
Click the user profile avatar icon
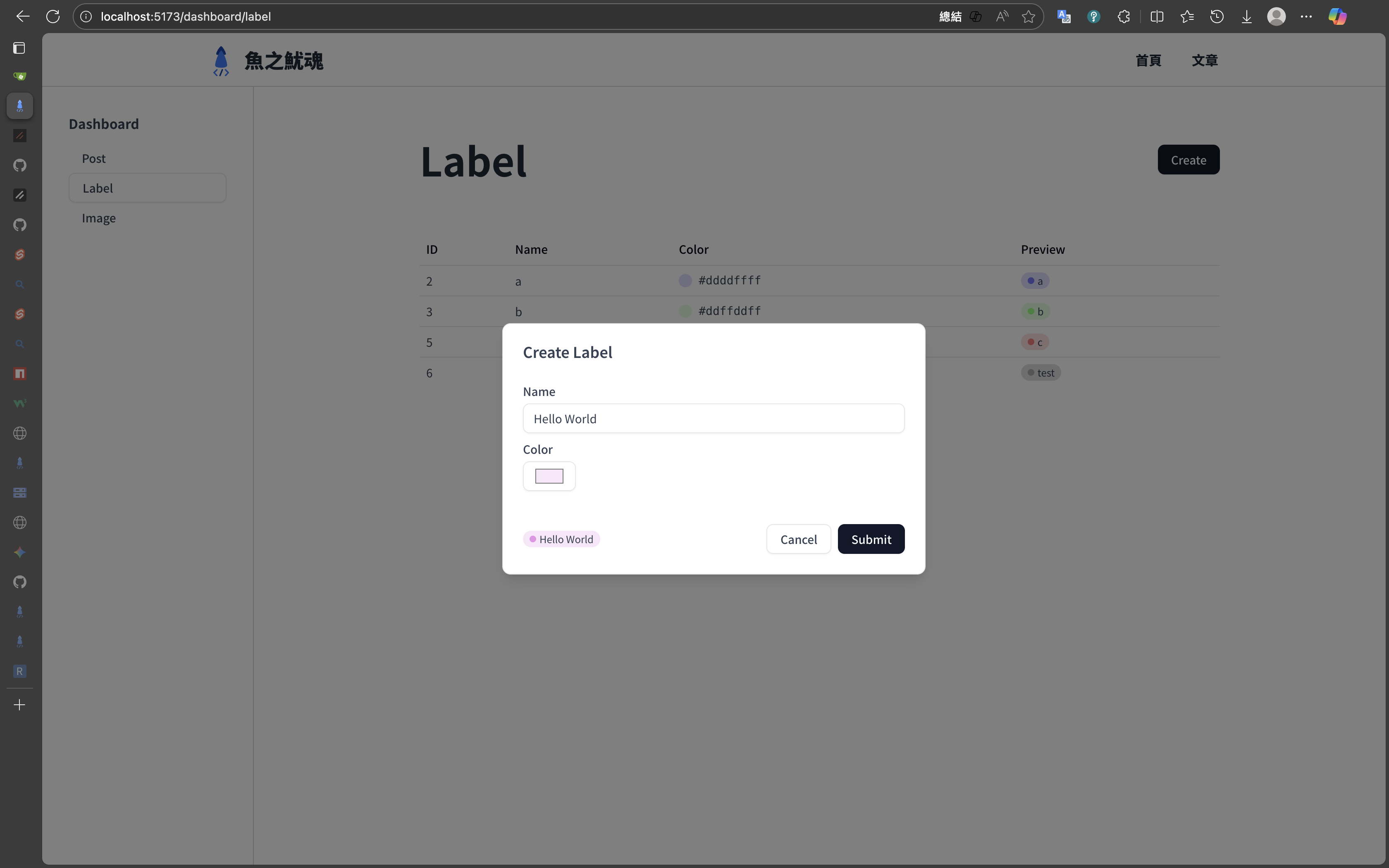coord(1276,17)
